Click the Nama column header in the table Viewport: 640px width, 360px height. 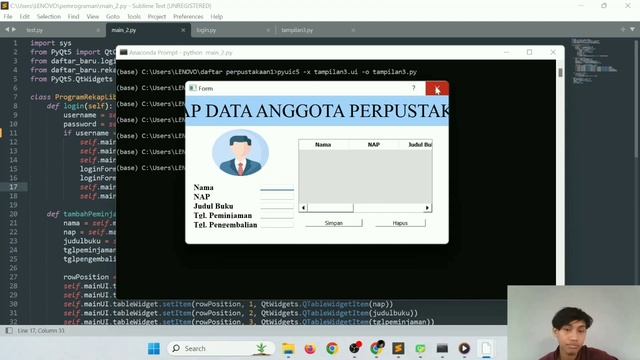point(323,144)
